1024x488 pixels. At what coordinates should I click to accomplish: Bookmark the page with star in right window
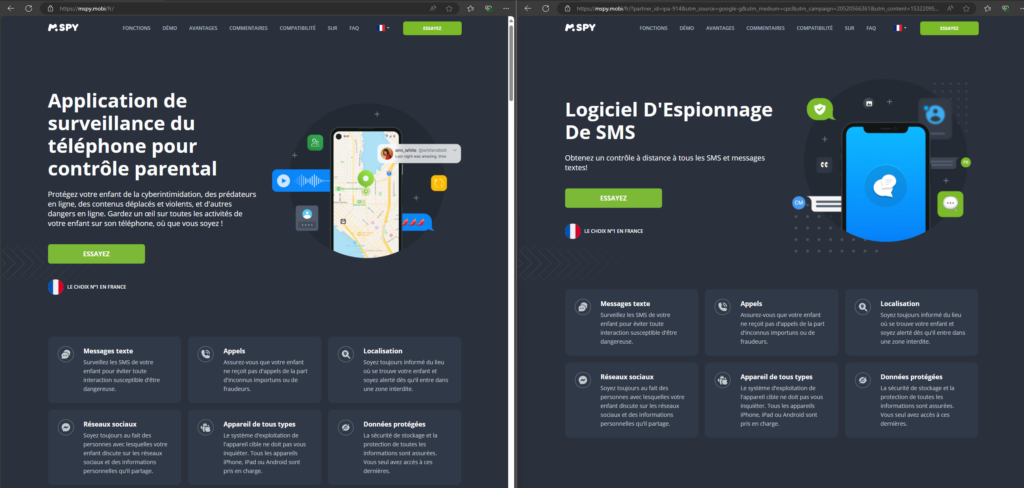967,8
